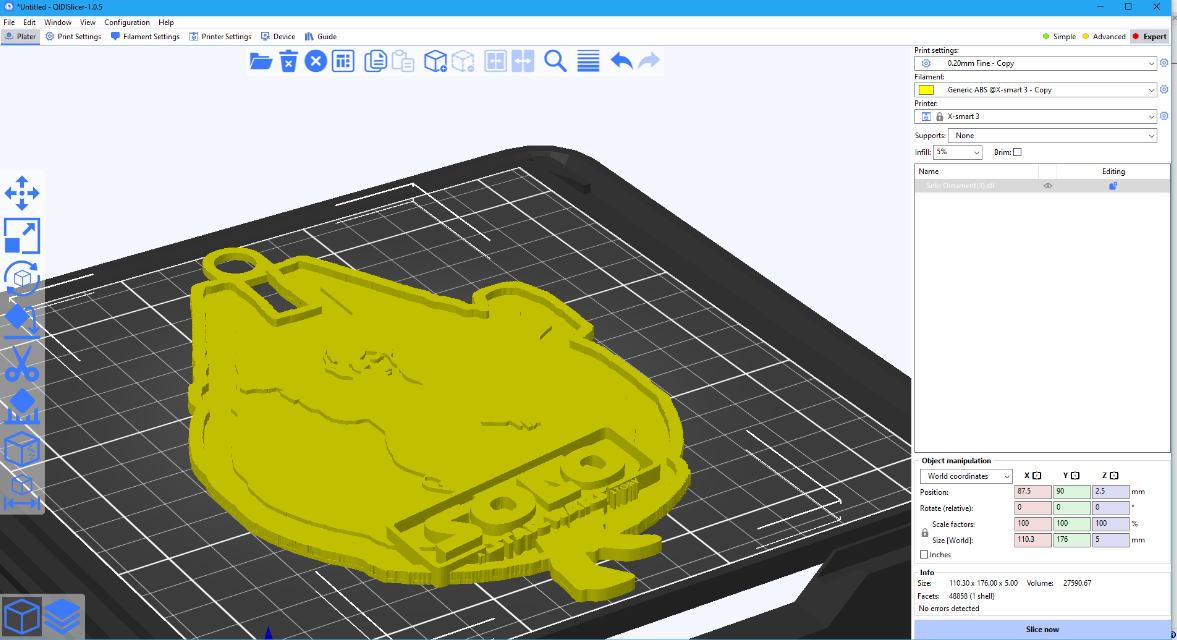The width and height of the screenshot is (1177, 640).
Task: Click the Arrange icon in the top toolbar
Action: [343, 61]
